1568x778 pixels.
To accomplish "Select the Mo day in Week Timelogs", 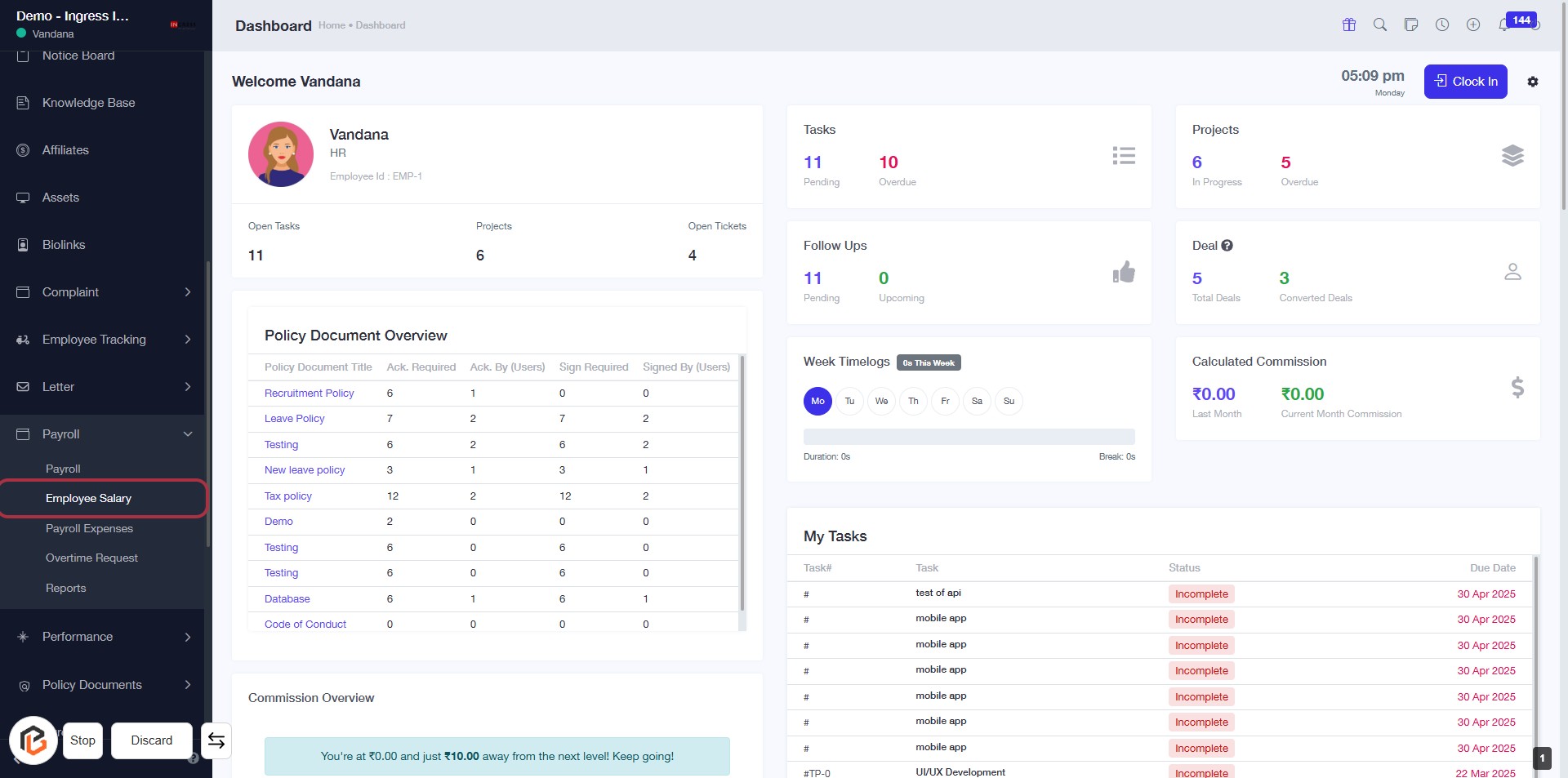I will [817, 401].
